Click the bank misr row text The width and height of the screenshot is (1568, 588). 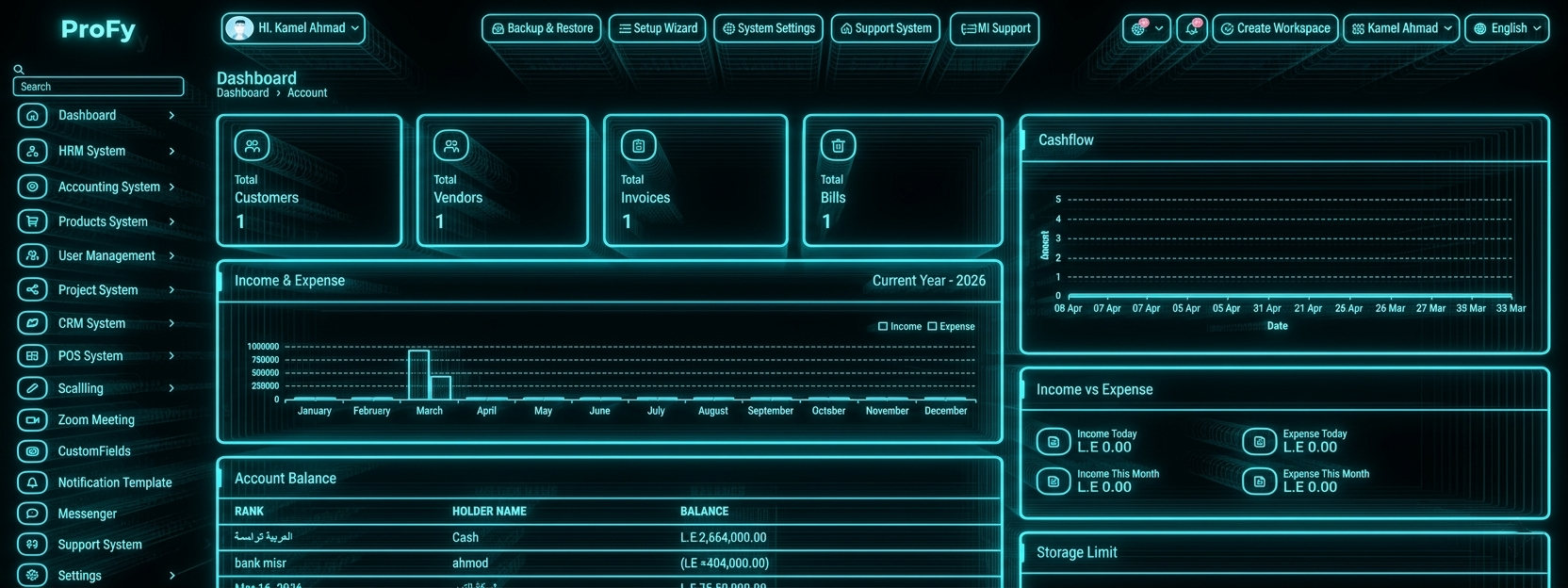tap(260, 563)
